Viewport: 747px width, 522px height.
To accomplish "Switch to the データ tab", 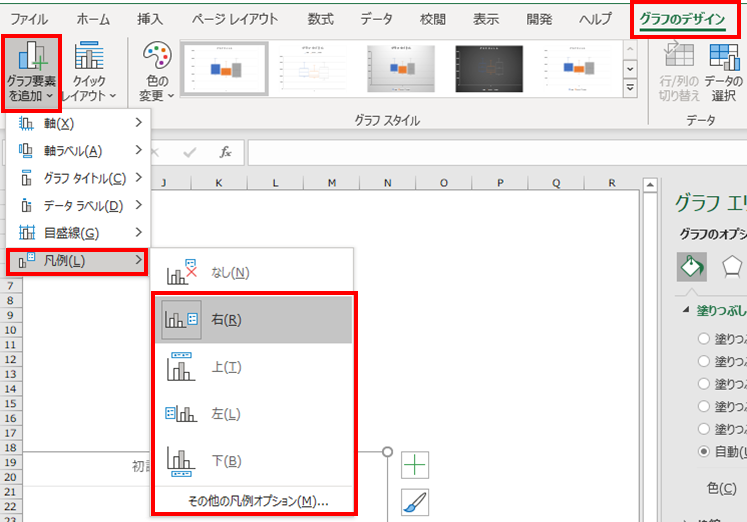I will pos(376,19).
